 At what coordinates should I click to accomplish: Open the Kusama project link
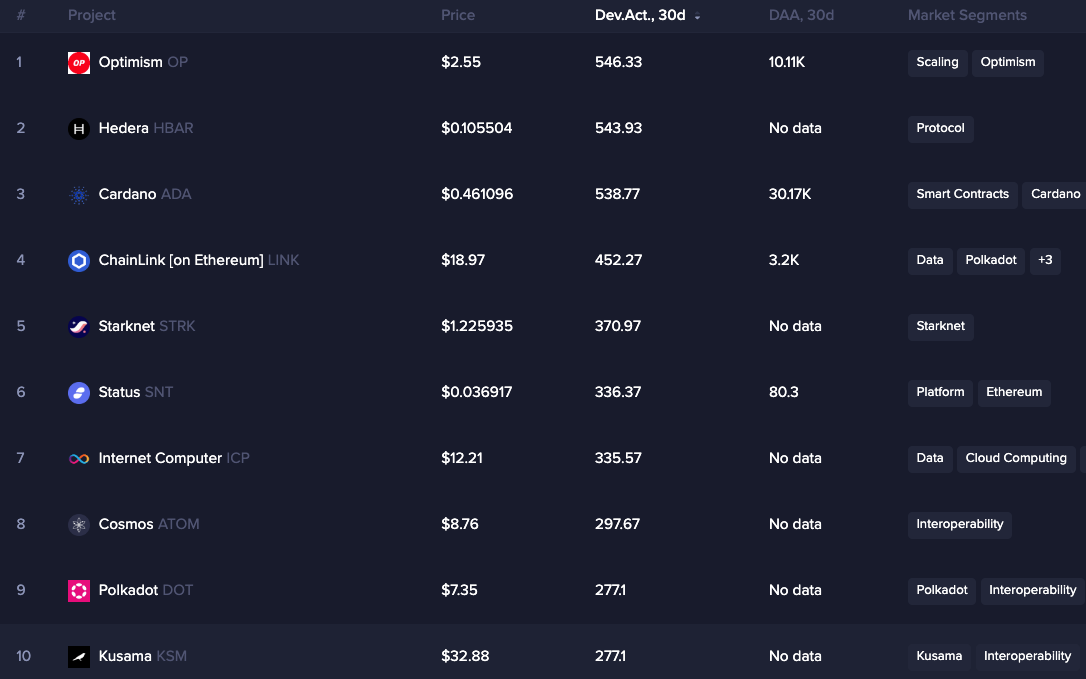143,656
